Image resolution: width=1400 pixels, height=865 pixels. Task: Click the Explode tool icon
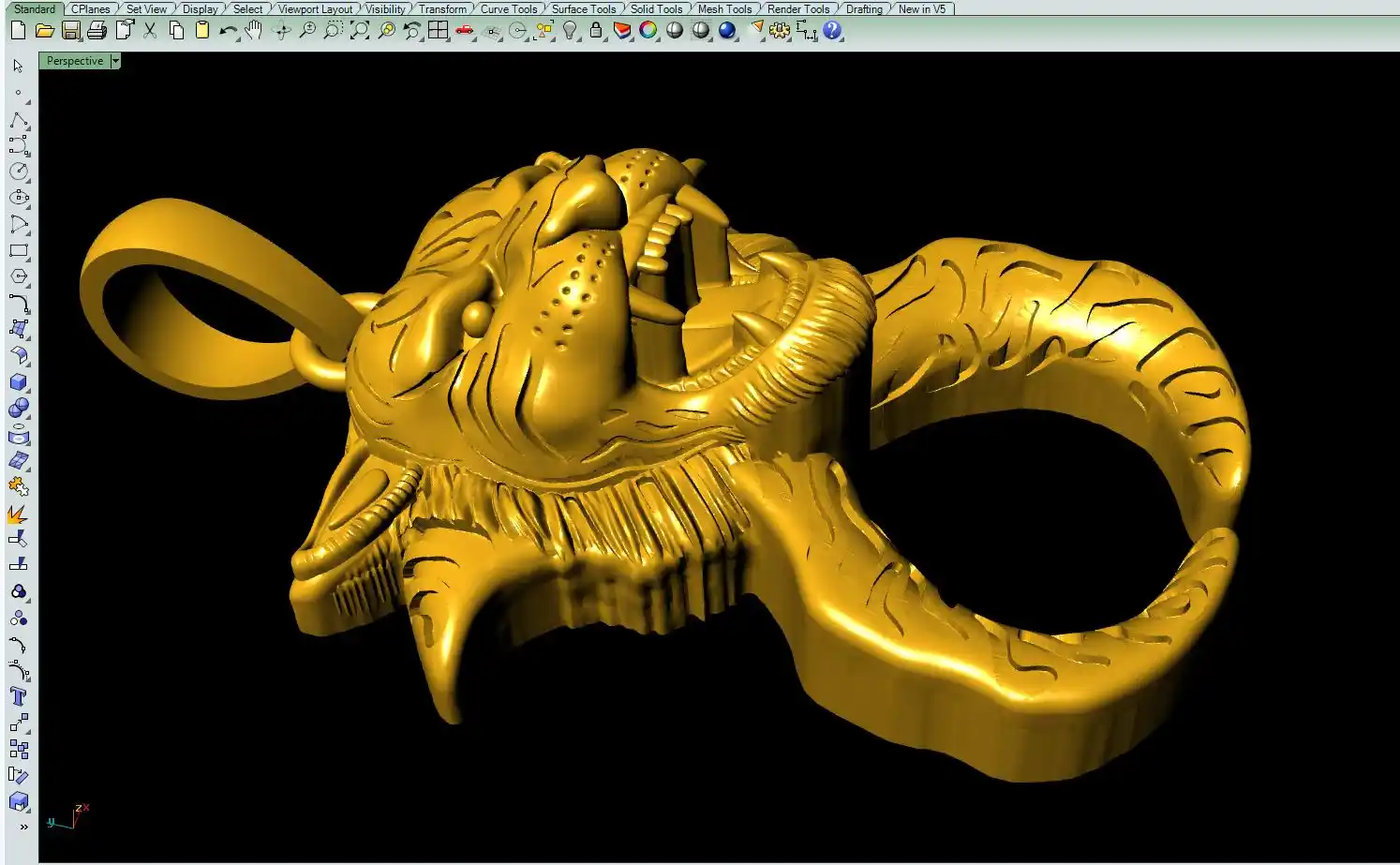coord(18,515)
